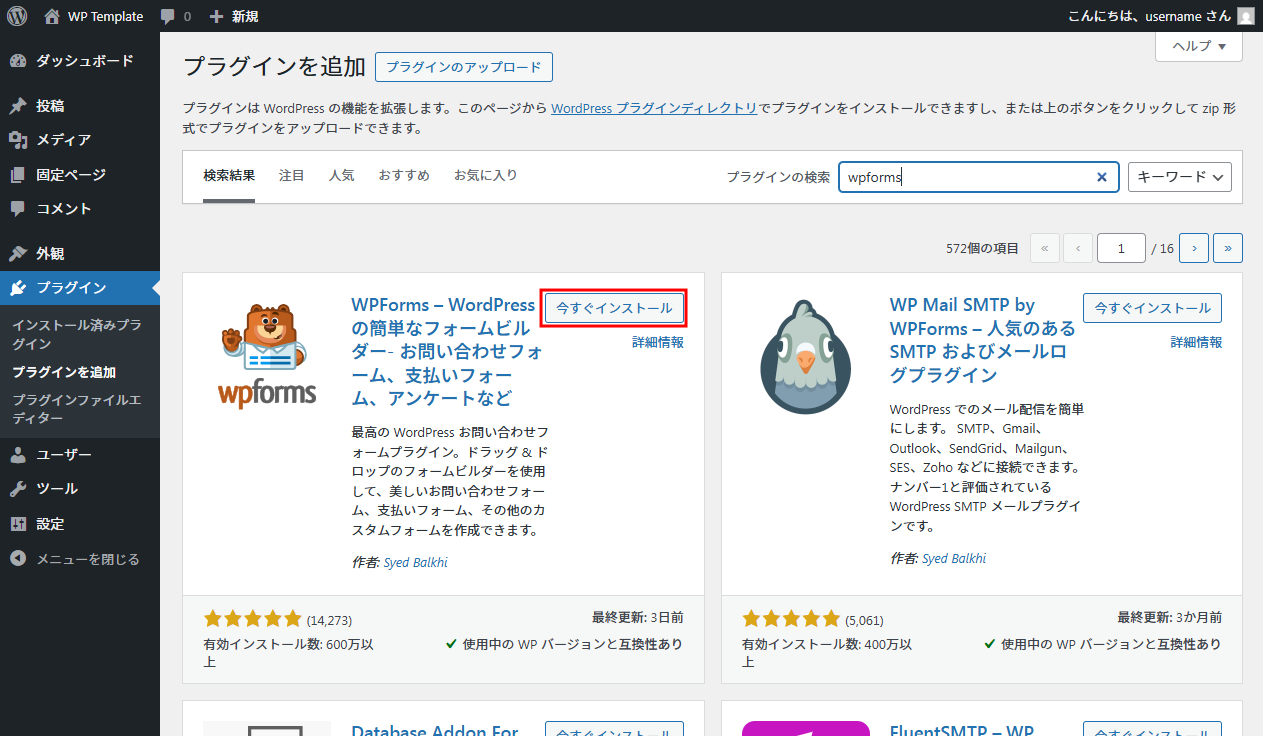This screenshot has width=1263, height=736.
Task: Click the メニューを閉じる collapse arrow icon
Action: [x=18, y=559]
